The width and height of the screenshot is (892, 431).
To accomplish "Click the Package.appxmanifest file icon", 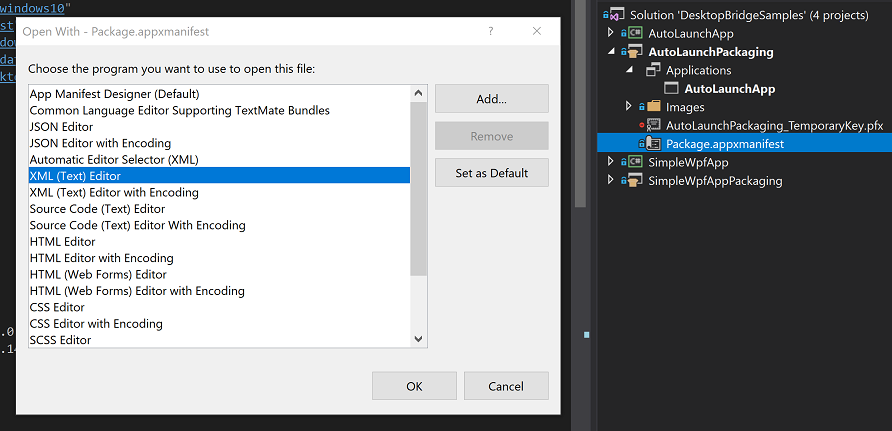I will coord(653,144).
